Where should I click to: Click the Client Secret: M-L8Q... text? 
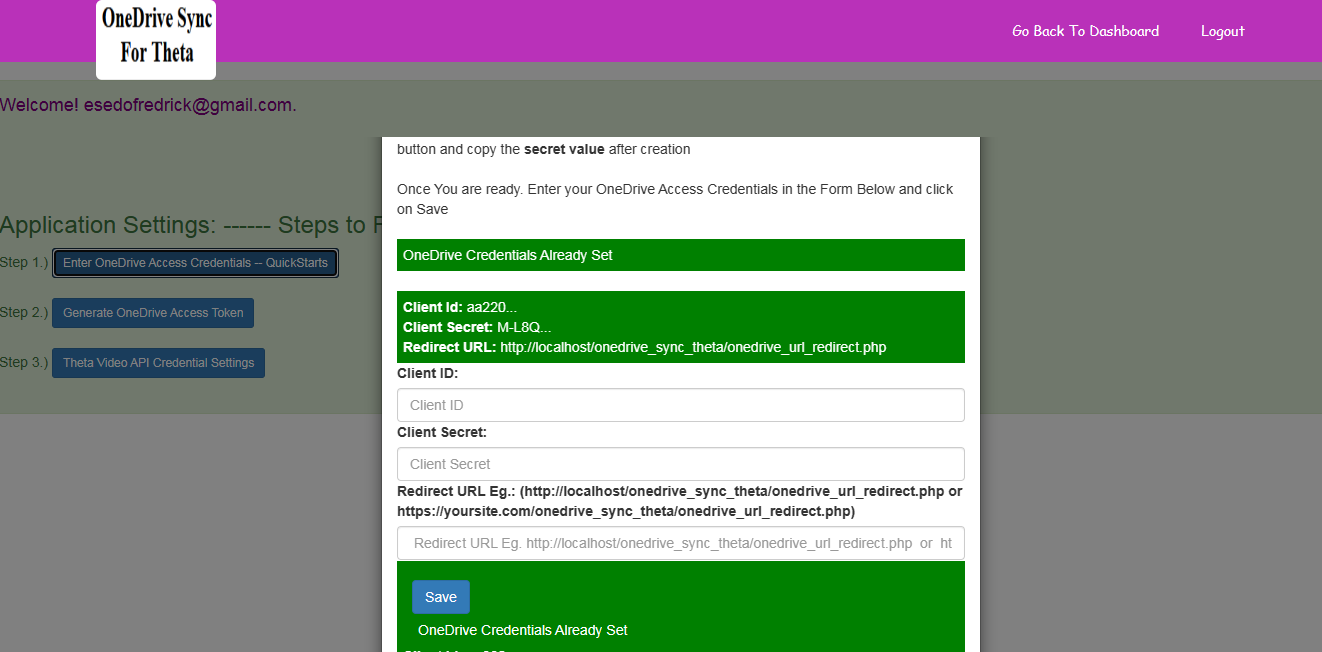click(x=477, y=327)
